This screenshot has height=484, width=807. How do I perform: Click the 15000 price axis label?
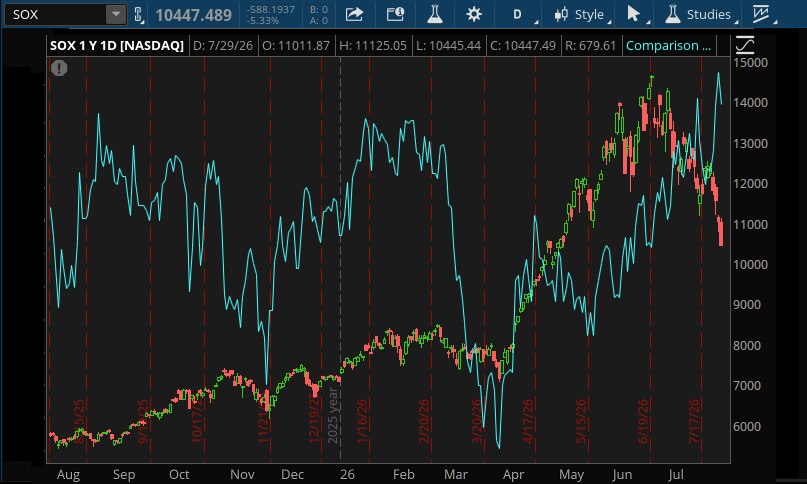pyautogui.click(x=750, y=62)
